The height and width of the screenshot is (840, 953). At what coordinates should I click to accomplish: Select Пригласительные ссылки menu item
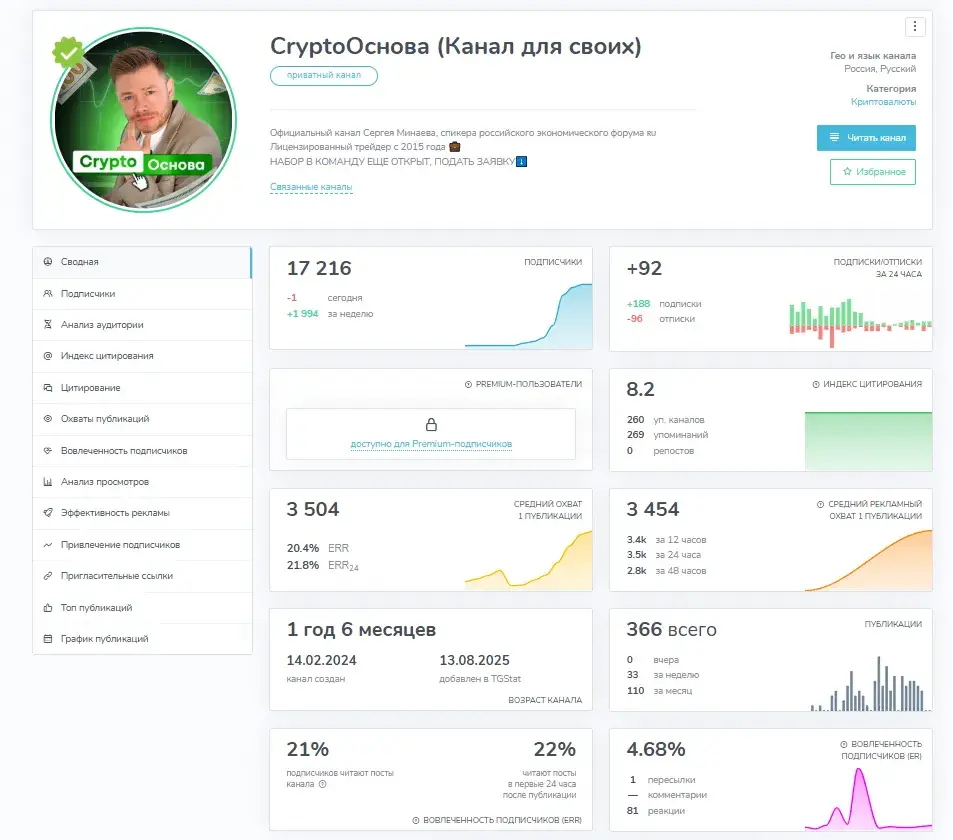142,576
